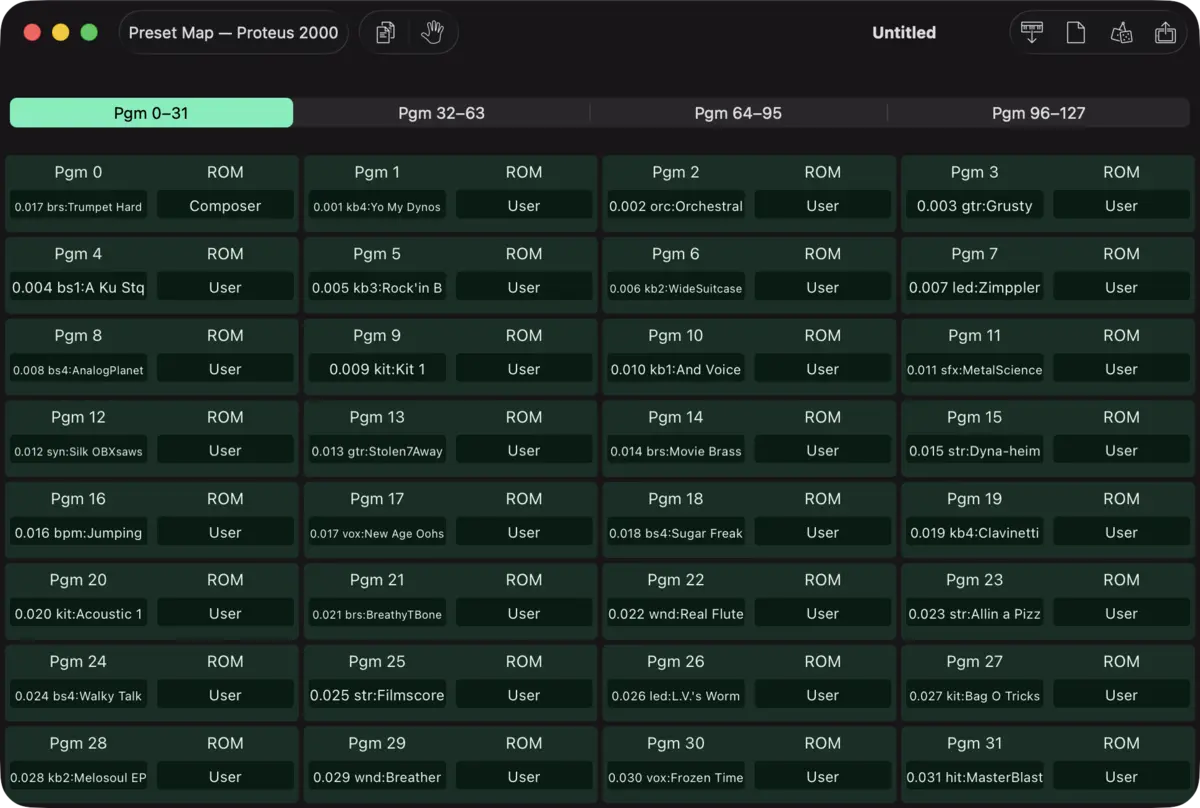The height and width of the screenshot is (808, 1200).
Task: Click the 0.024 bs4:Walky Talk preset field
Action: (78, 696)
